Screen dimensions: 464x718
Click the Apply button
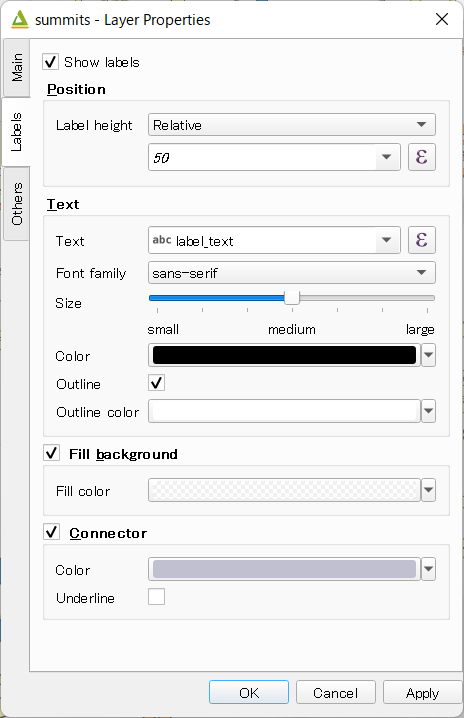click(x=422, y=692)
